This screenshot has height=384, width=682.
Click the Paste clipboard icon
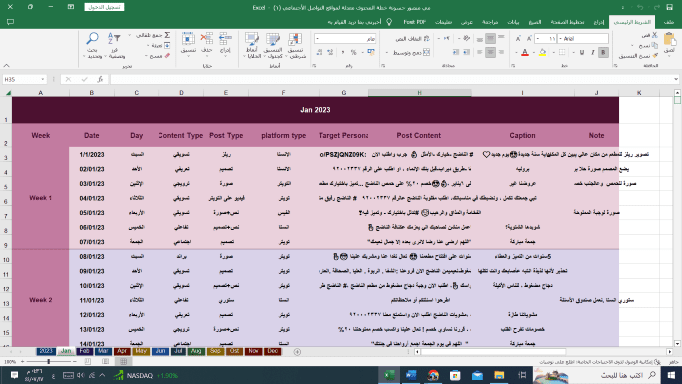point(670,40)
